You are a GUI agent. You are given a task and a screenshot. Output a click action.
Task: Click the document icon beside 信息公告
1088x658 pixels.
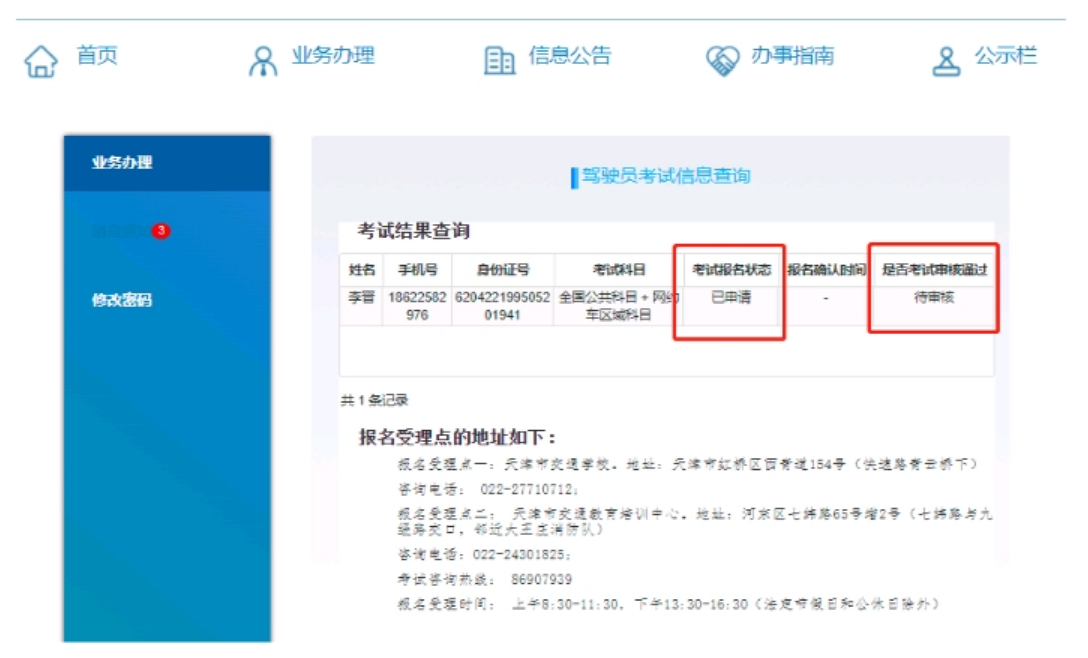pos(499,61)
